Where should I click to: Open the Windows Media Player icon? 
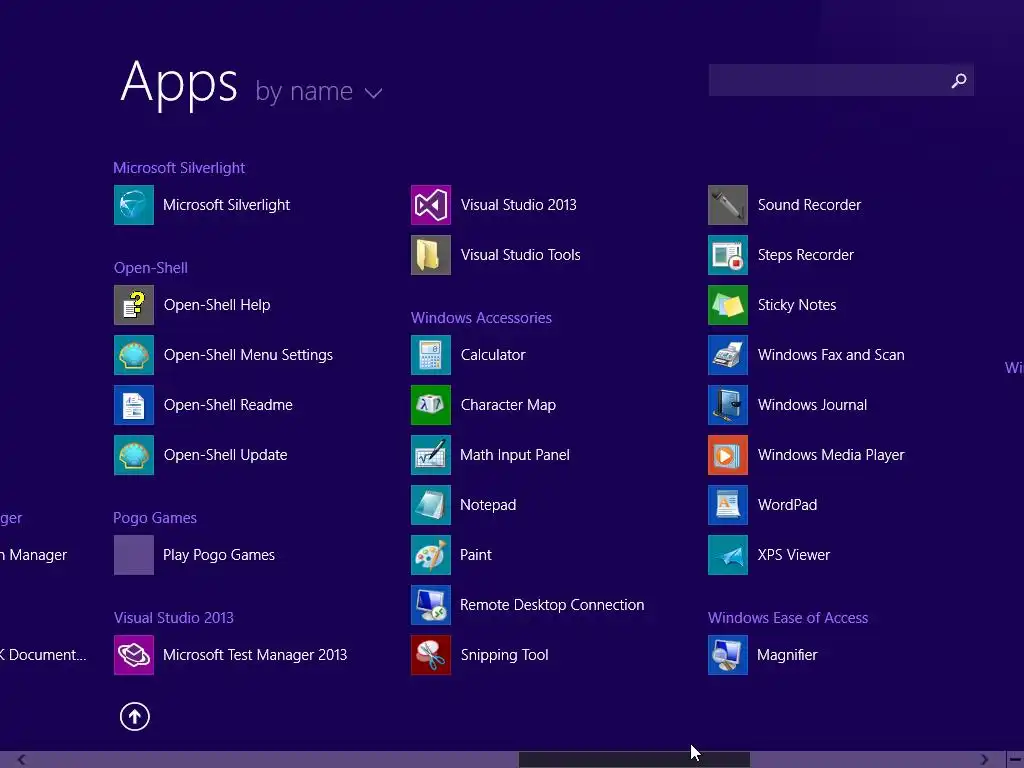pyautogui.click(x=728, y=455)
